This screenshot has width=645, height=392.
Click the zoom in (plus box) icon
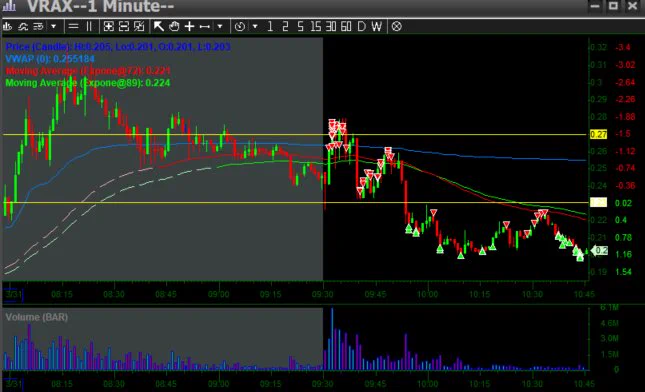(x=109, y=27)
